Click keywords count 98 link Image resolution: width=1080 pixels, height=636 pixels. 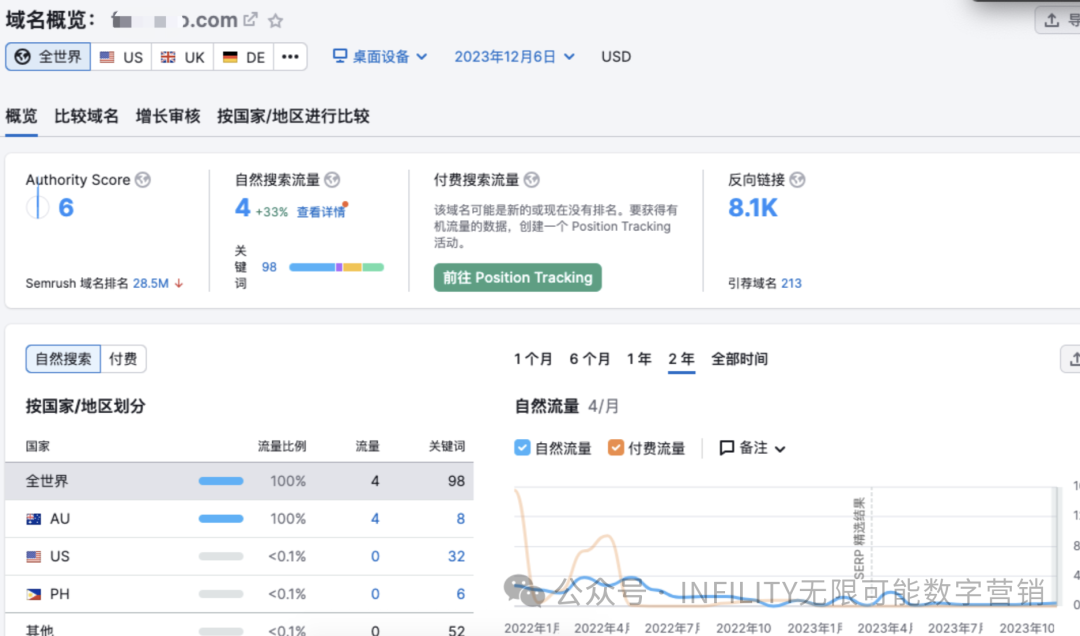tap(269, 267)
